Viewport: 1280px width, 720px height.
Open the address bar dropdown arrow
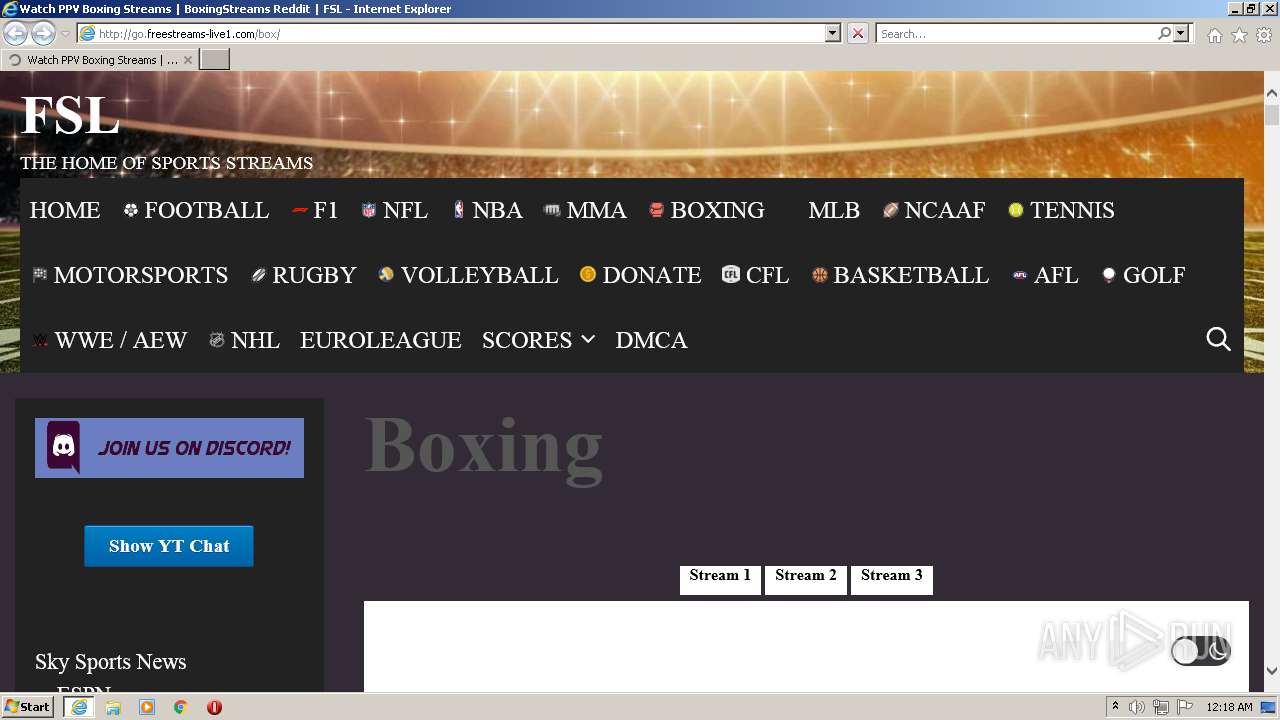tap(833, 33)
